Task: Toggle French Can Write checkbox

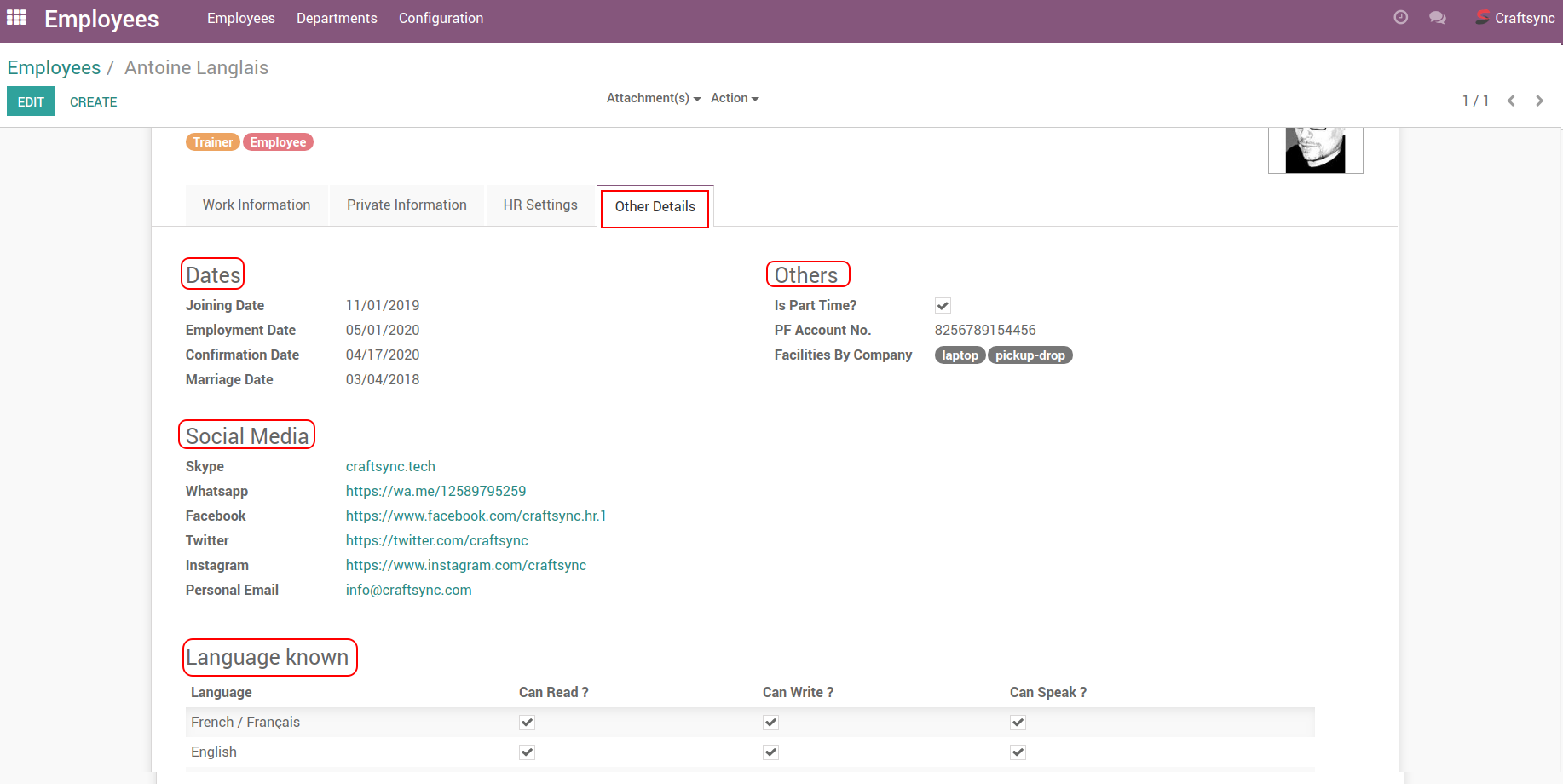Action: point(770,723)
